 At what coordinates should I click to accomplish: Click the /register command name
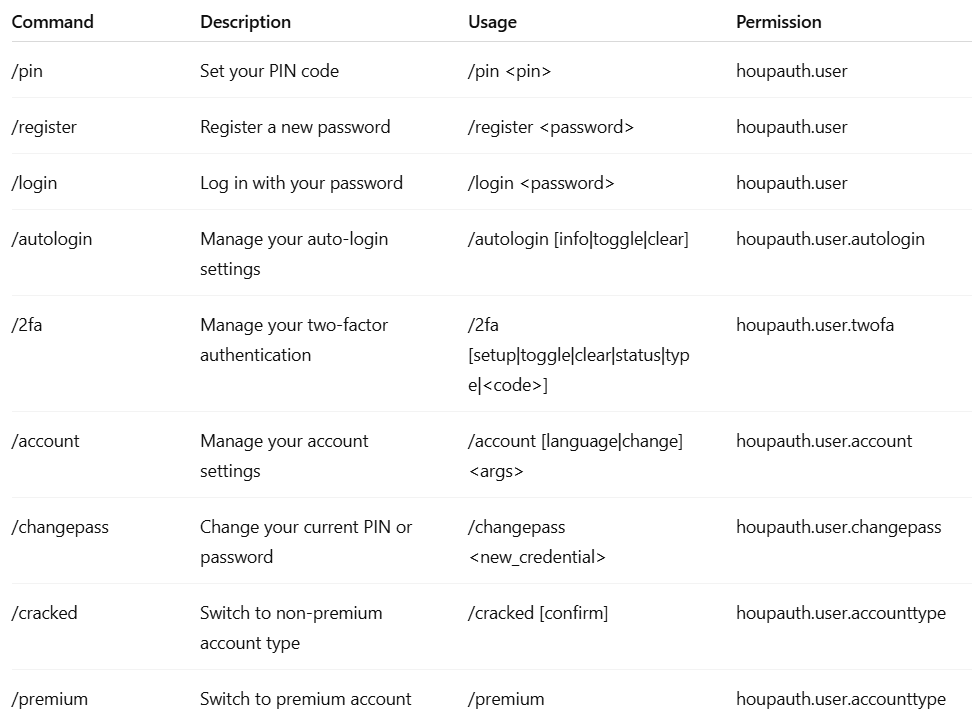click(x=44, y=127)
